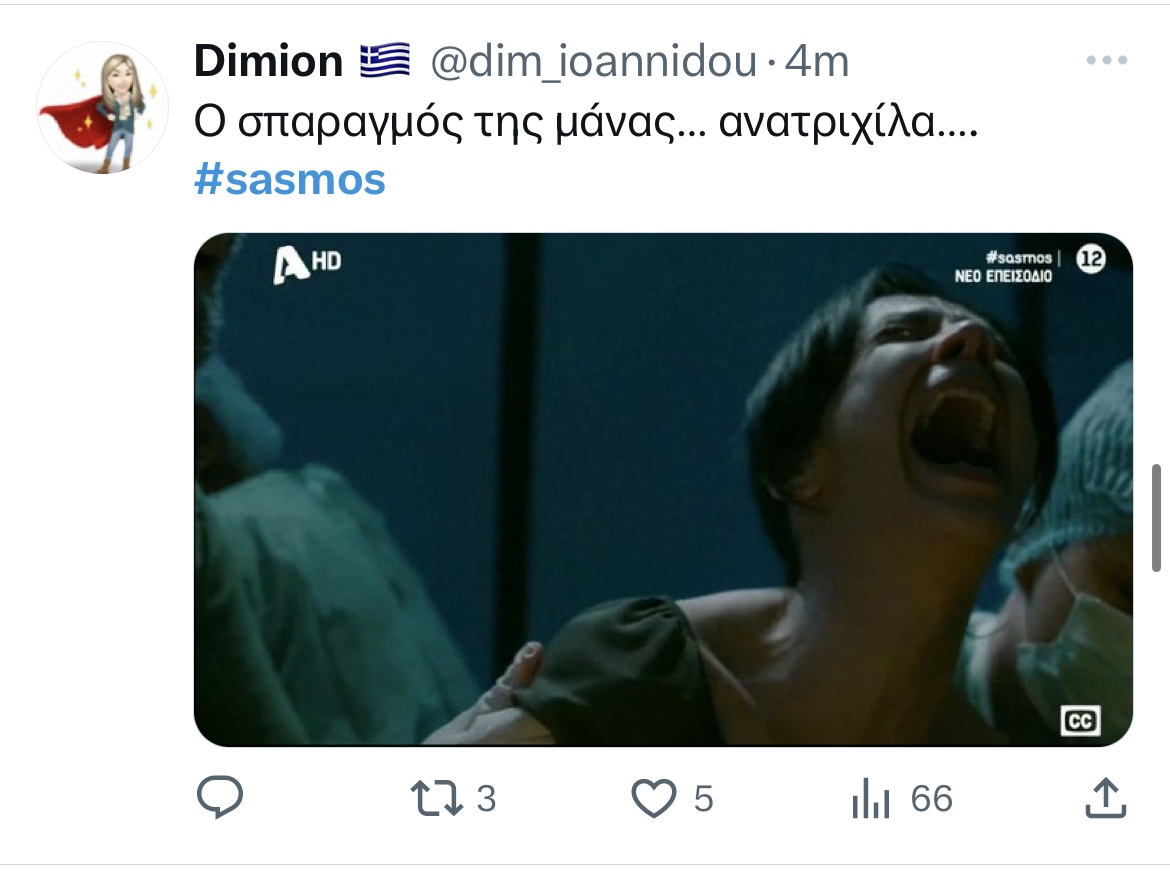This screenshot has width=1170, height=889.
Task: Open the blue #sasmos hashtag
Action: [290, 180]
